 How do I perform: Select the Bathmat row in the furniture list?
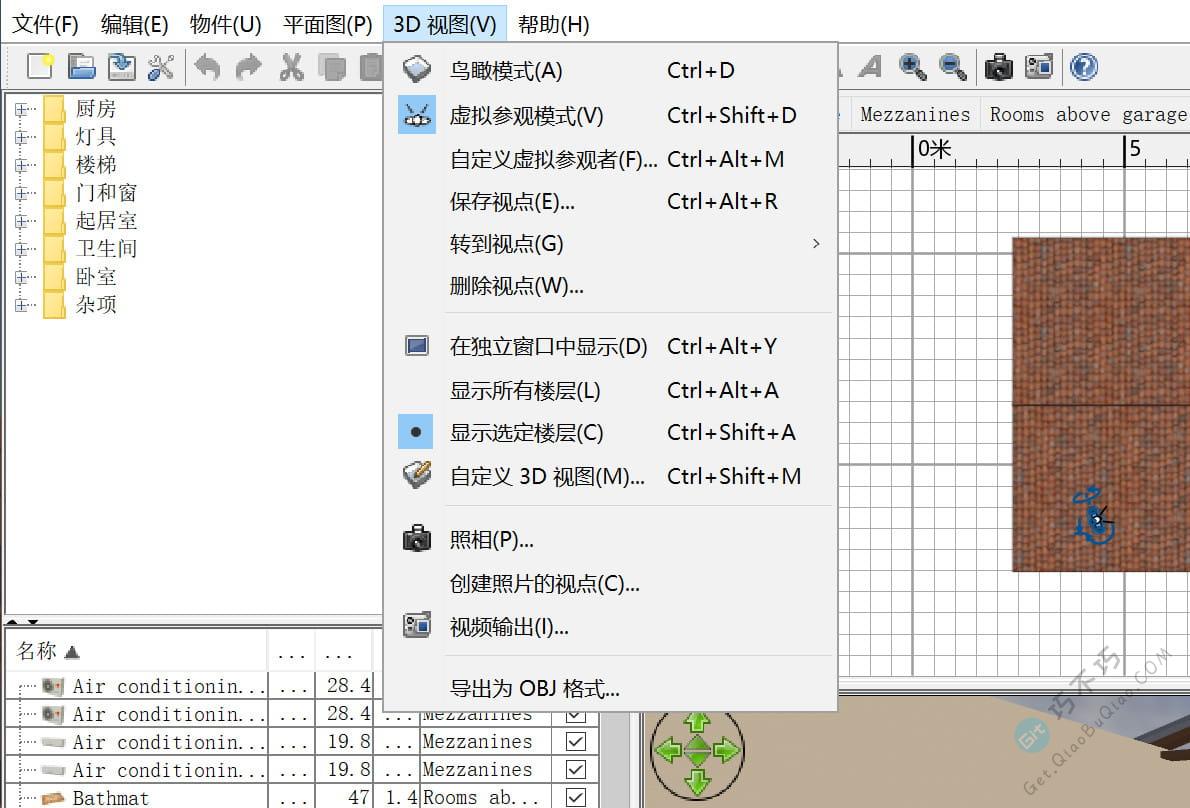302,797
